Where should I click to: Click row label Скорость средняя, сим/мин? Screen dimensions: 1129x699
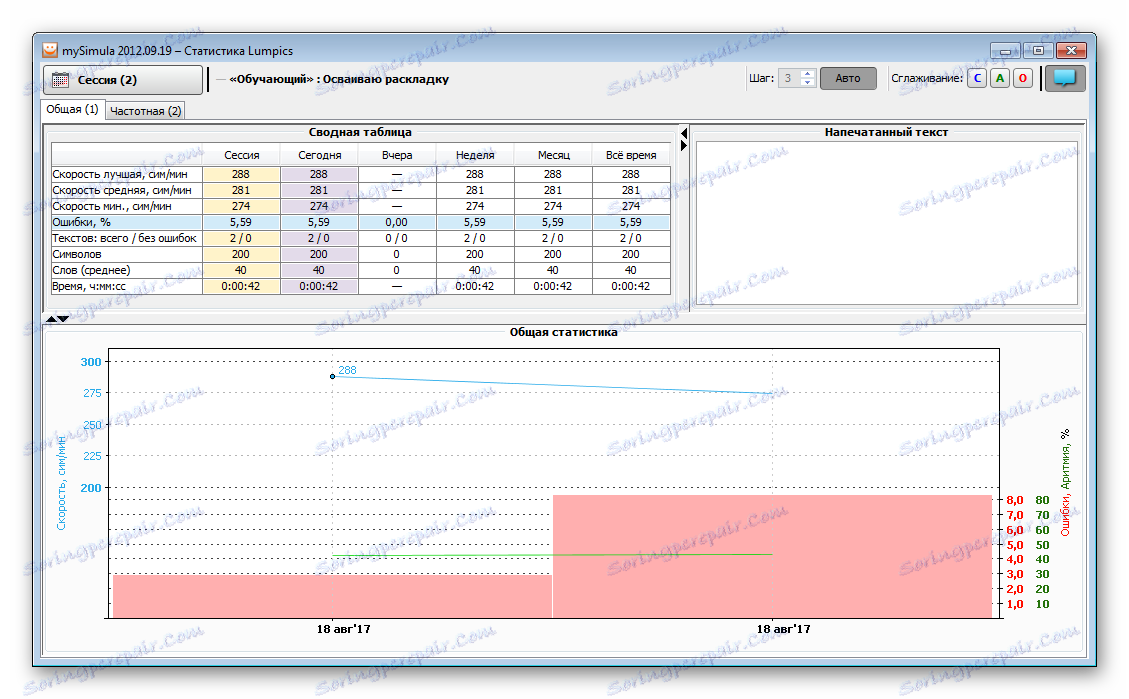point(127,190)
